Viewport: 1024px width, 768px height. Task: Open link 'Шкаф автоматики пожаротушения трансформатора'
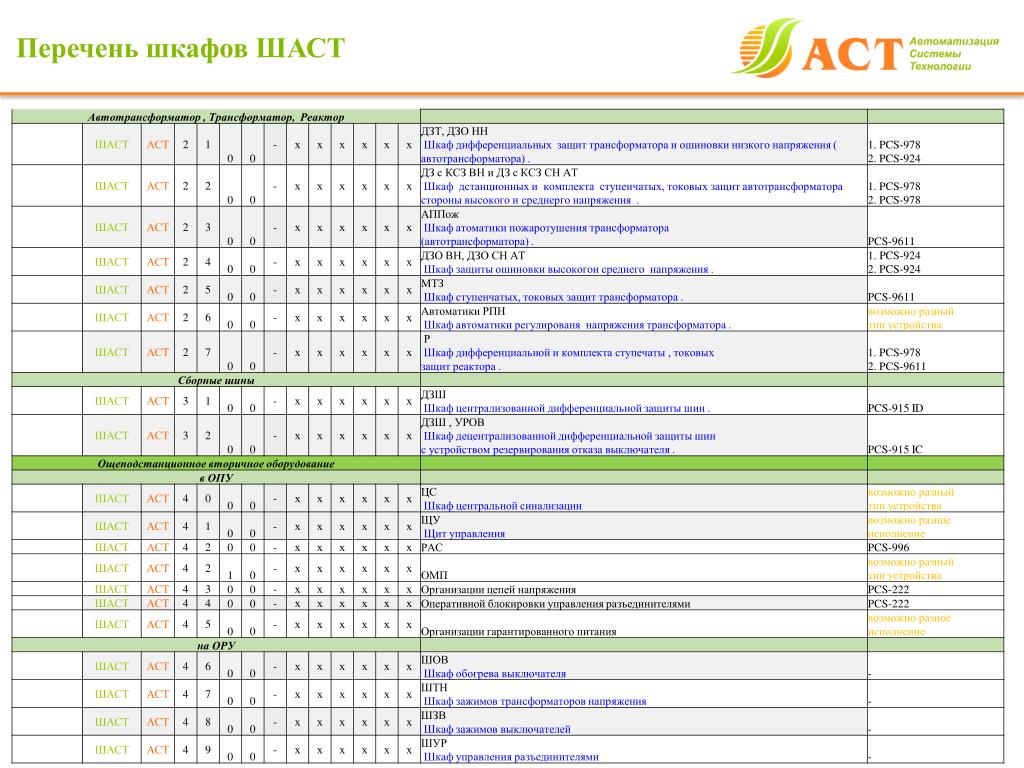546,228
